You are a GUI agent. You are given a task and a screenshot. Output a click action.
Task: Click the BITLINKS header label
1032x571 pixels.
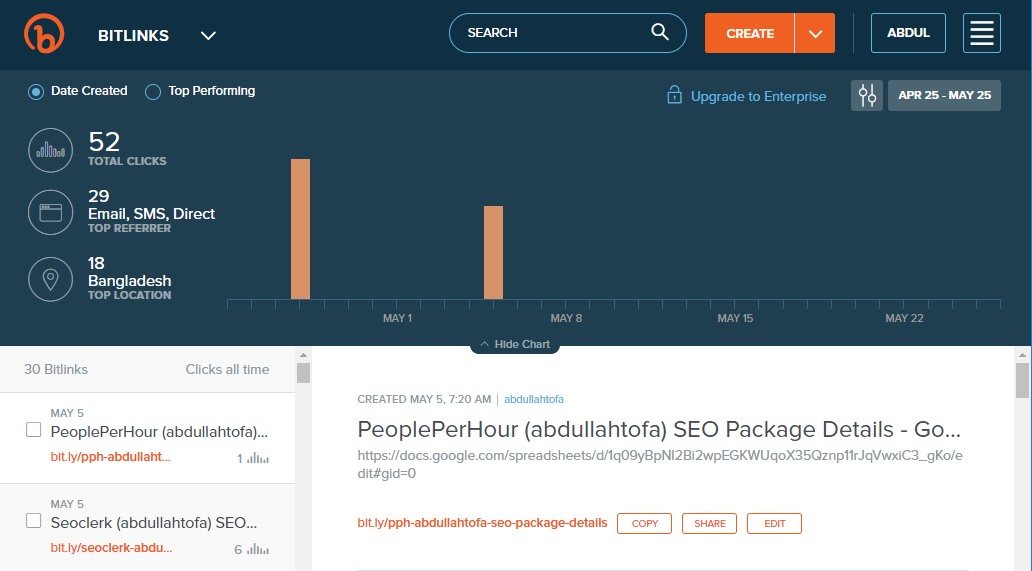click(134, 36)
